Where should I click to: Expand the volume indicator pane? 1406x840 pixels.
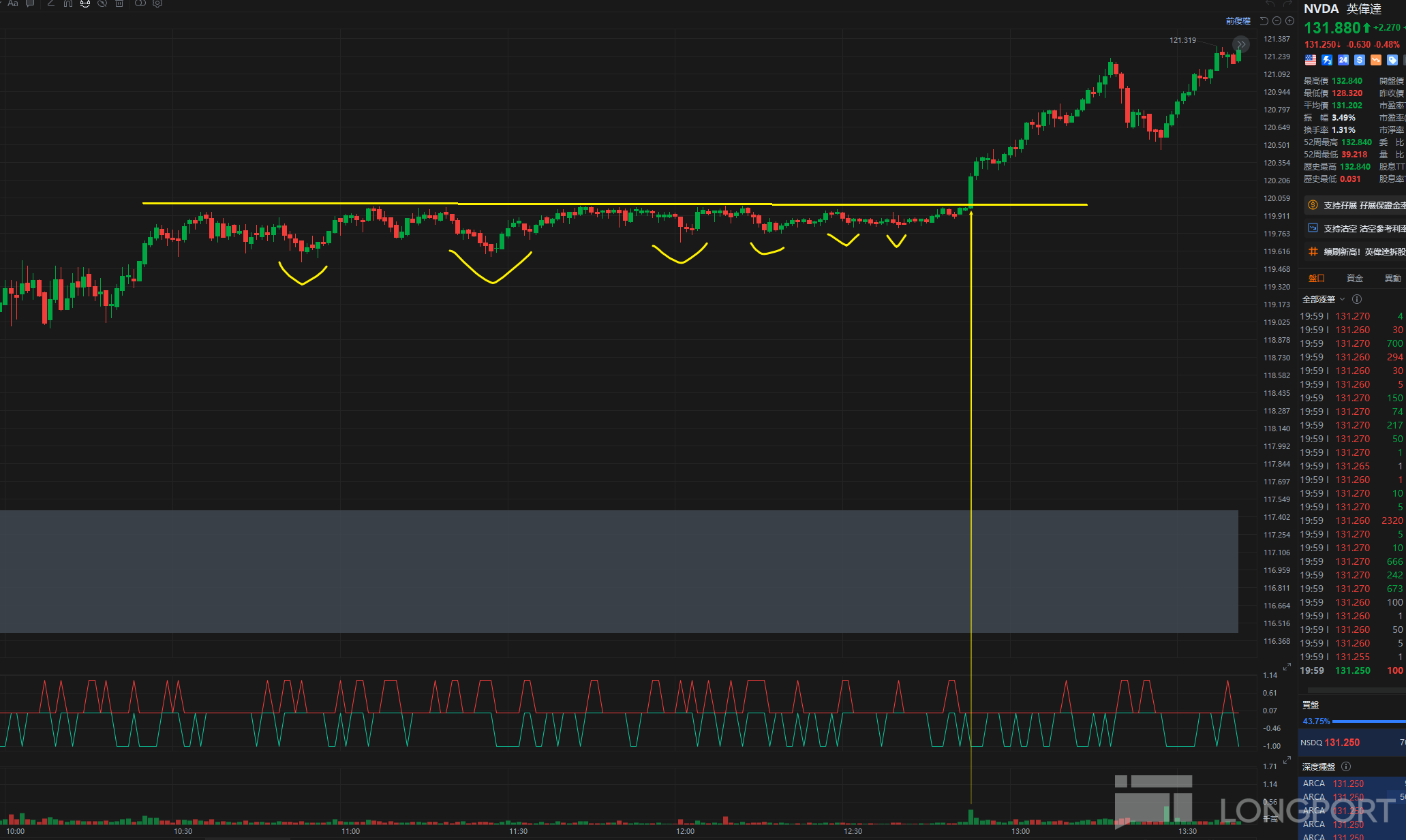click(1287, 760)
